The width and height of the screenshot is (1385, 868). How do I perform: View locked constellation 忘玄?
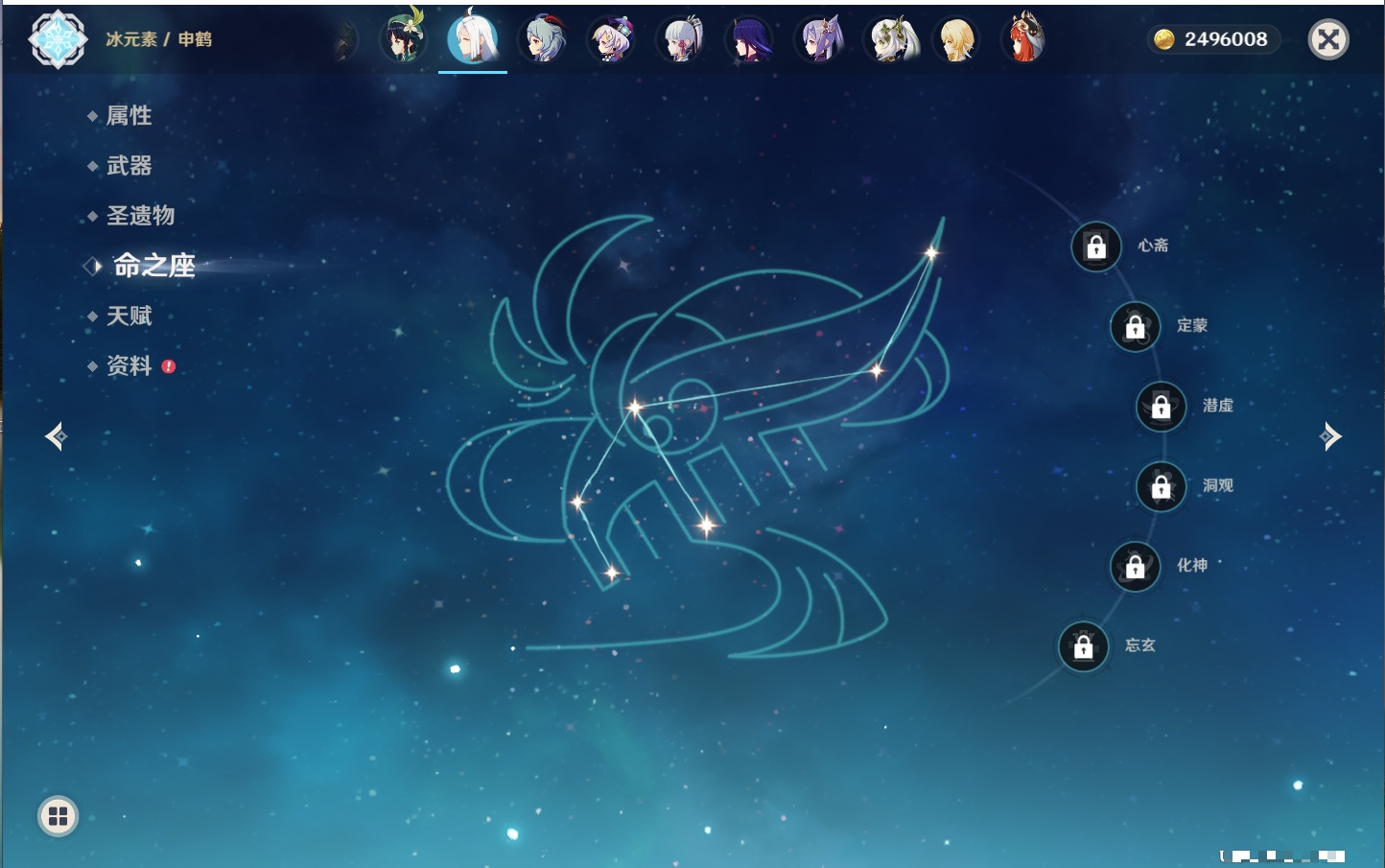[x=1083, y=646]
